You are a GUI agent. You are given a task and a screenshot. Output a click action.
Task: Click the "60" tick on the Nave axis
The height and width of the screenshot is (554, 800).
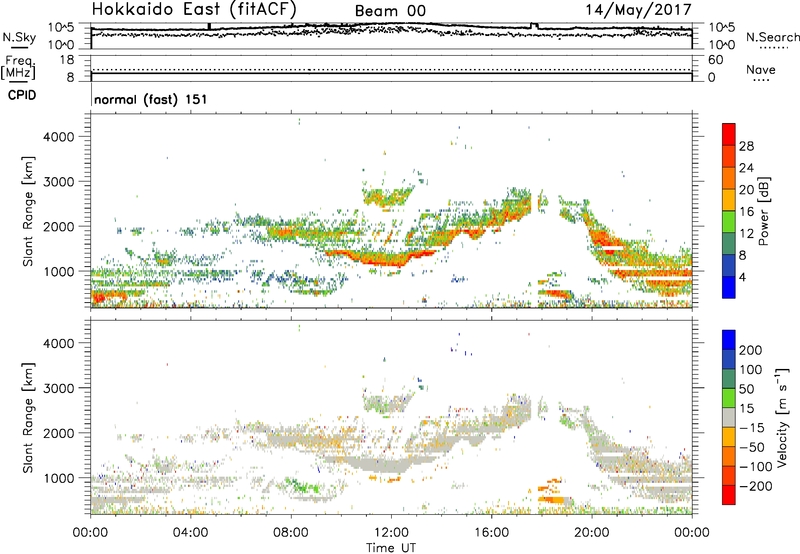(x=715, y=60)
